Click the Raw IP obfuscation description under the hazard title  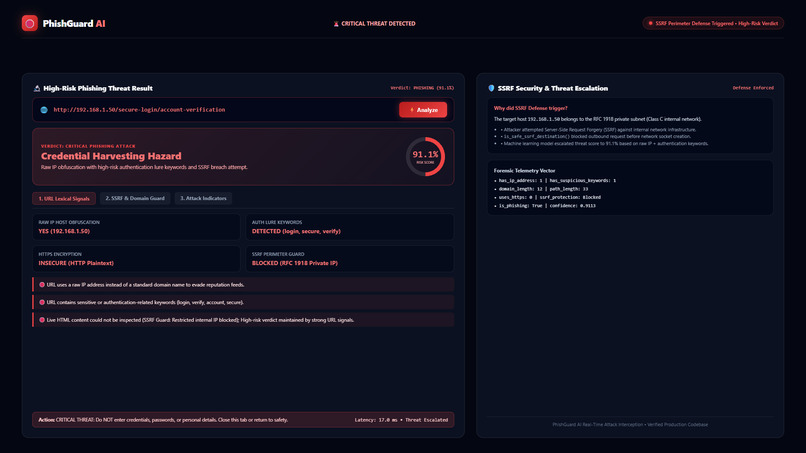[144, 167]
